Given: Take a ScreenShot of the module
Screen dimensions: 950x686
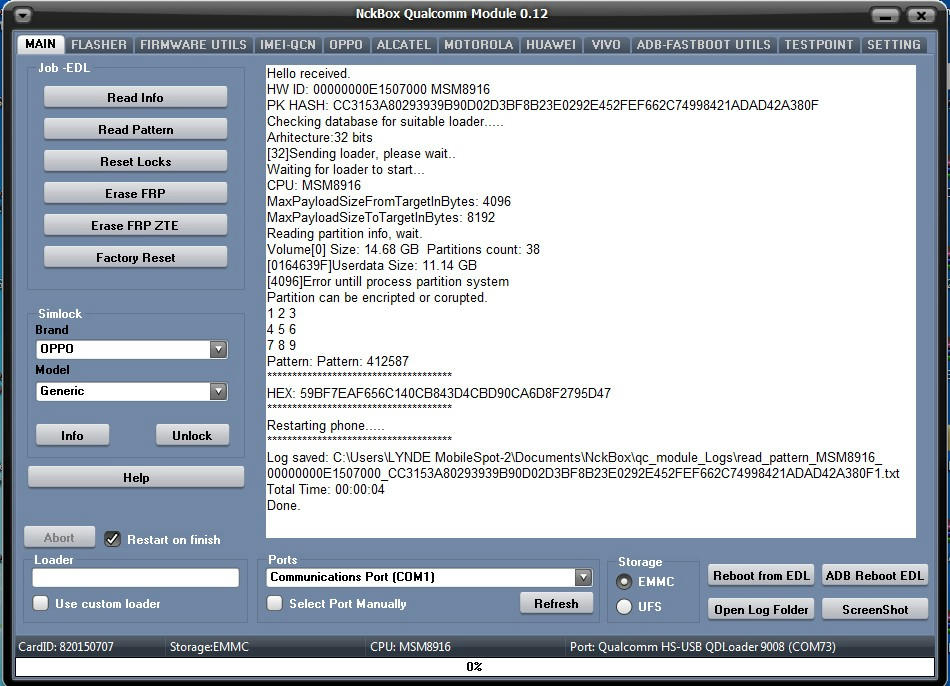Looking at the screenshot, I should (x=874, y=608).
